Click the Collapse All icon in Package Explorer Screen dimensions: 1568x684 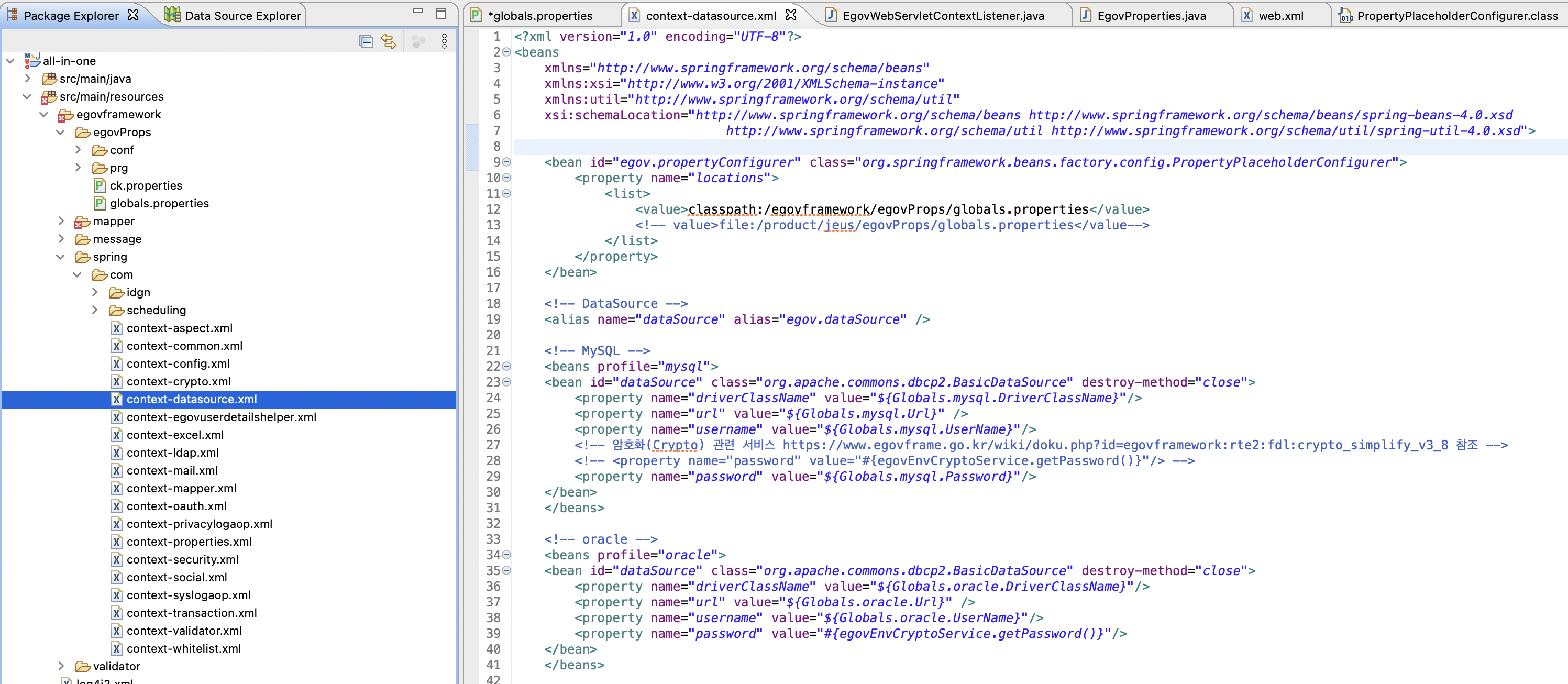click(x=366, y=41)
